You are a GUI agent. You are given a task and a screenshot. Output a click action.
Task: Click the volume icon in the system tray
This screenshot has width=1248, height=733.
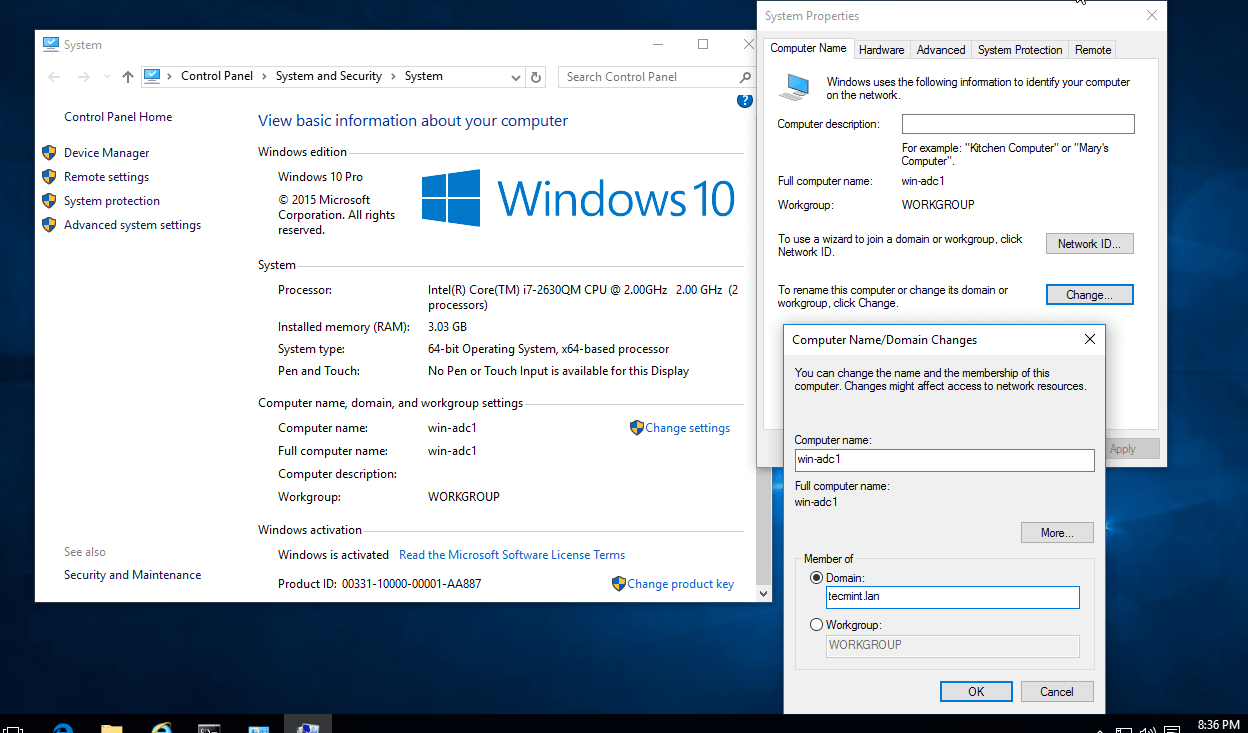pyautogui.click(x=1147, y=727)
